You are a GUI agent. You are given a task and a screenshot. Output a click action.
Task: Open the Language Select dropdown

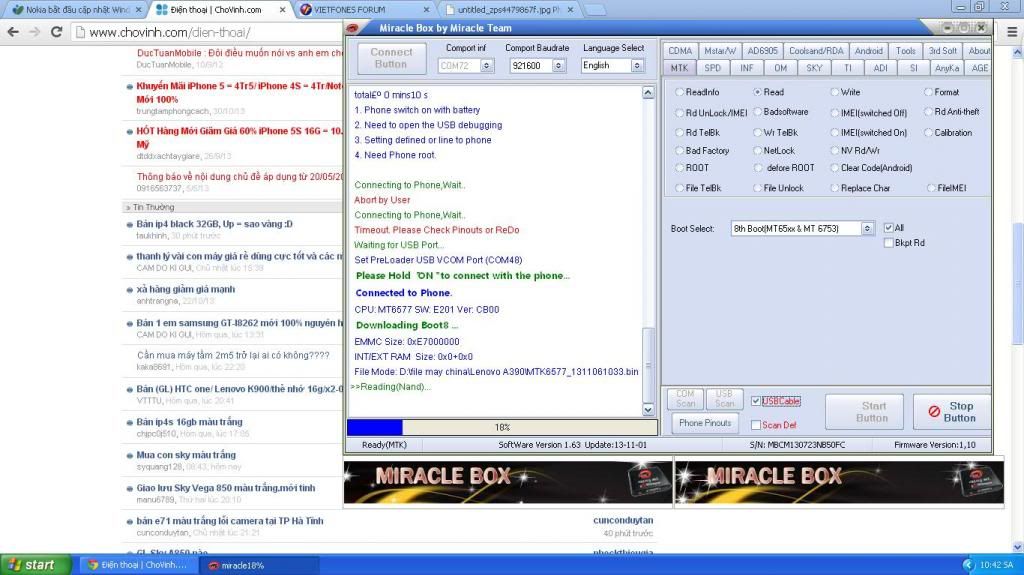(637, 65)
